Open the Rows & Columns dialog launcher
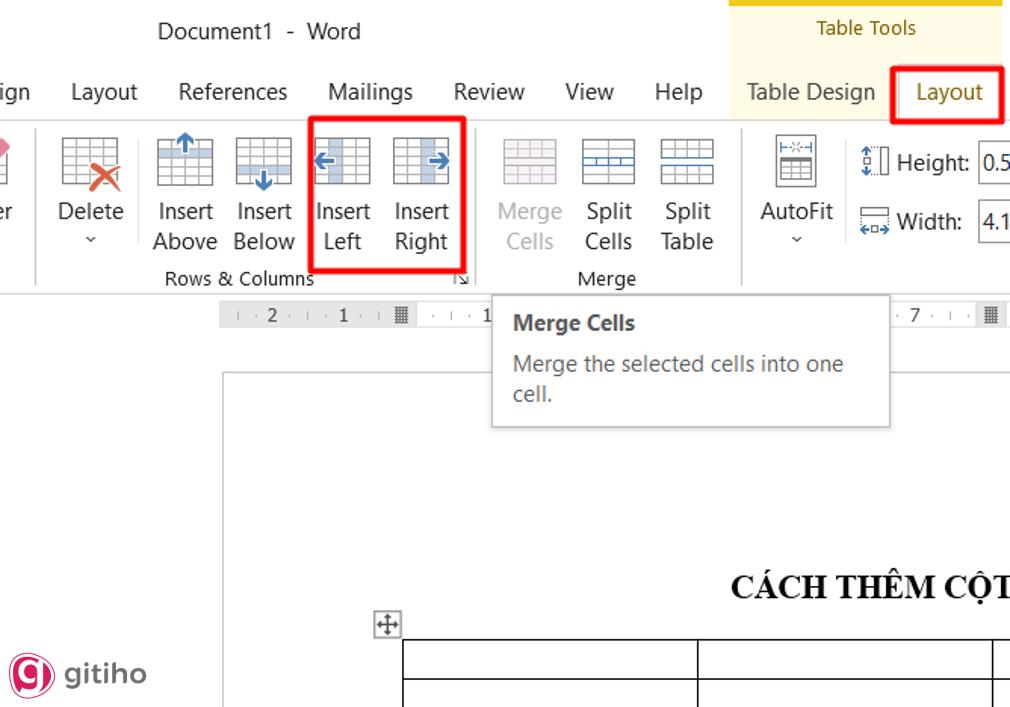Screen dimensions: 1010x707 [x=461, y=279]
